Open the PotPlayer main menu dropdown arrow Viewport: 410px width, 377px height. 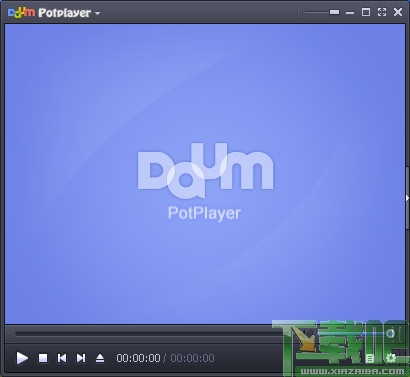(x=97, y=14)
